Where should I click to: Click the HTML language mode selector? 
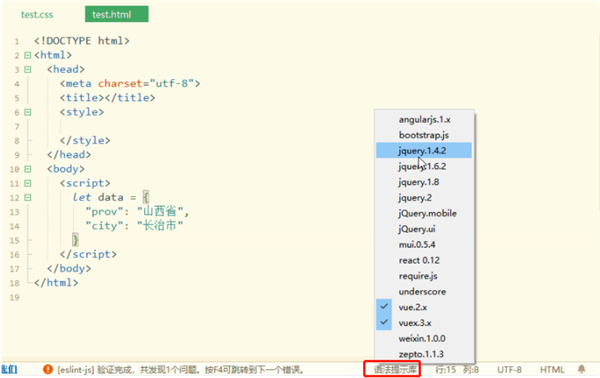coord(552,370)
